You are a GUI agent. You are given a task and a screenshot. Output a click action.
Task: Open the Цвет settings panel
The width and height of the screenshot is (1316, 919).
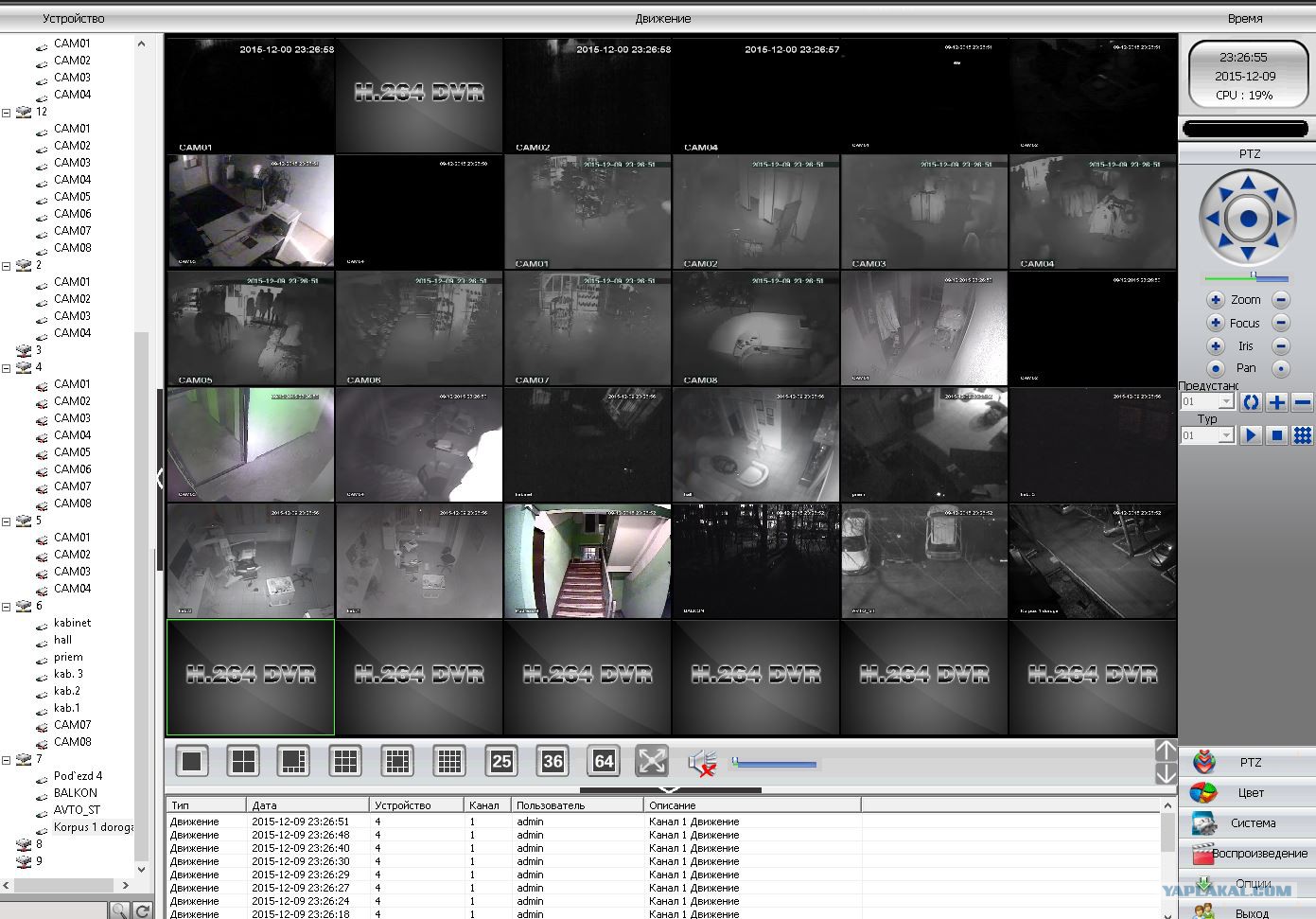1249,793
